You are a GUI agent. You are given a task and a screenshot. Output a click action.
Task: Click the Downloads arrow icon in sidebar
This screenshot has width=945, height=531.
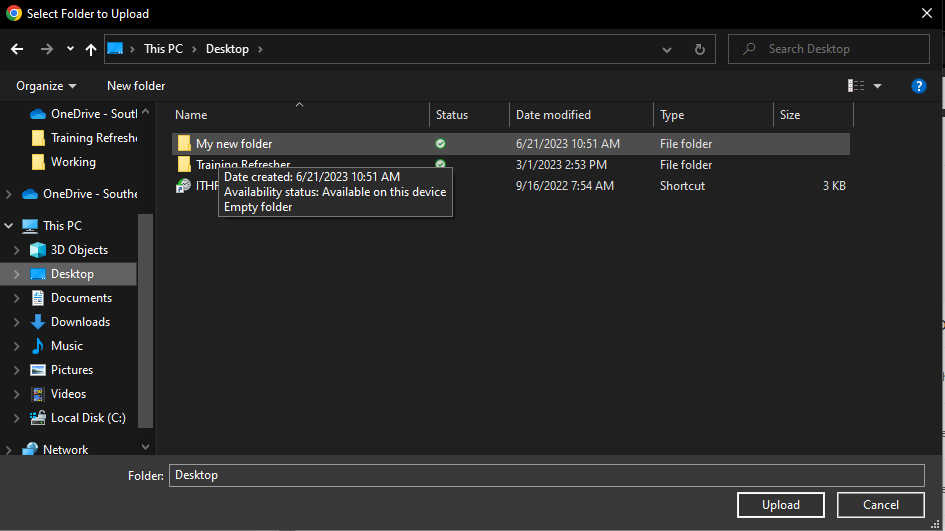(38, 322)
